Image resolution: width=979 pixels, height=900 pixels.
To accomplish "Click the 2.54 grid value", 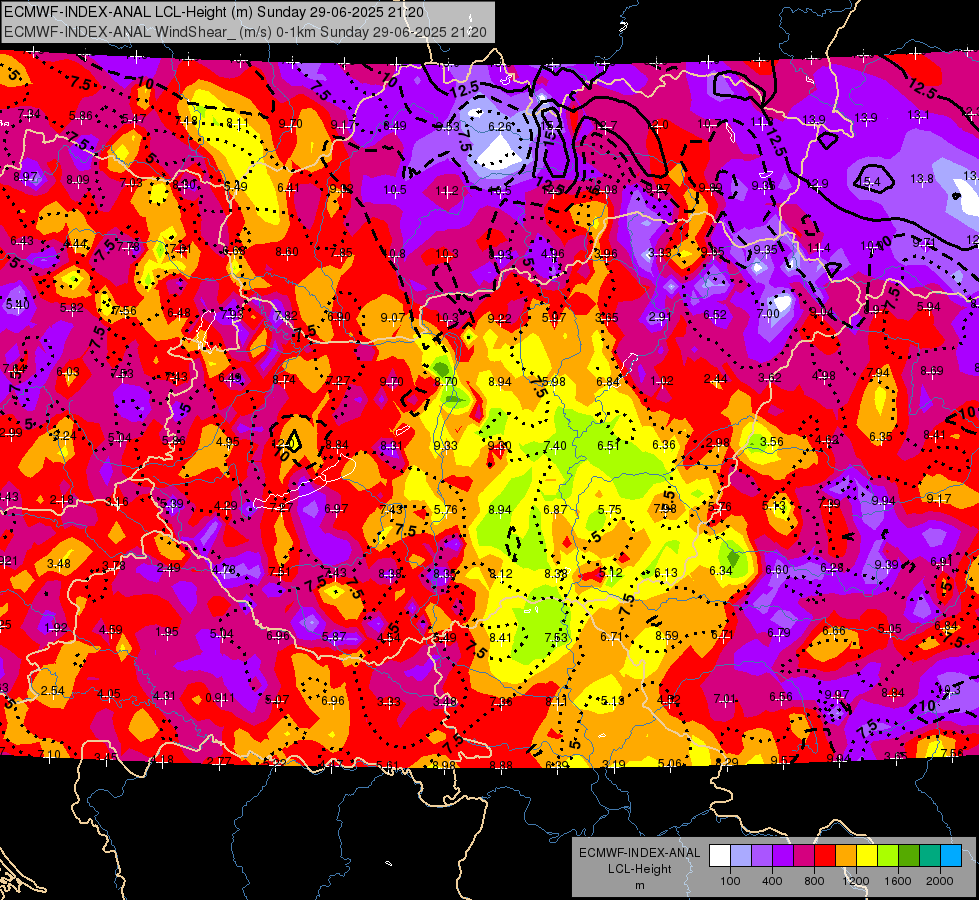I will click(53, 691).
